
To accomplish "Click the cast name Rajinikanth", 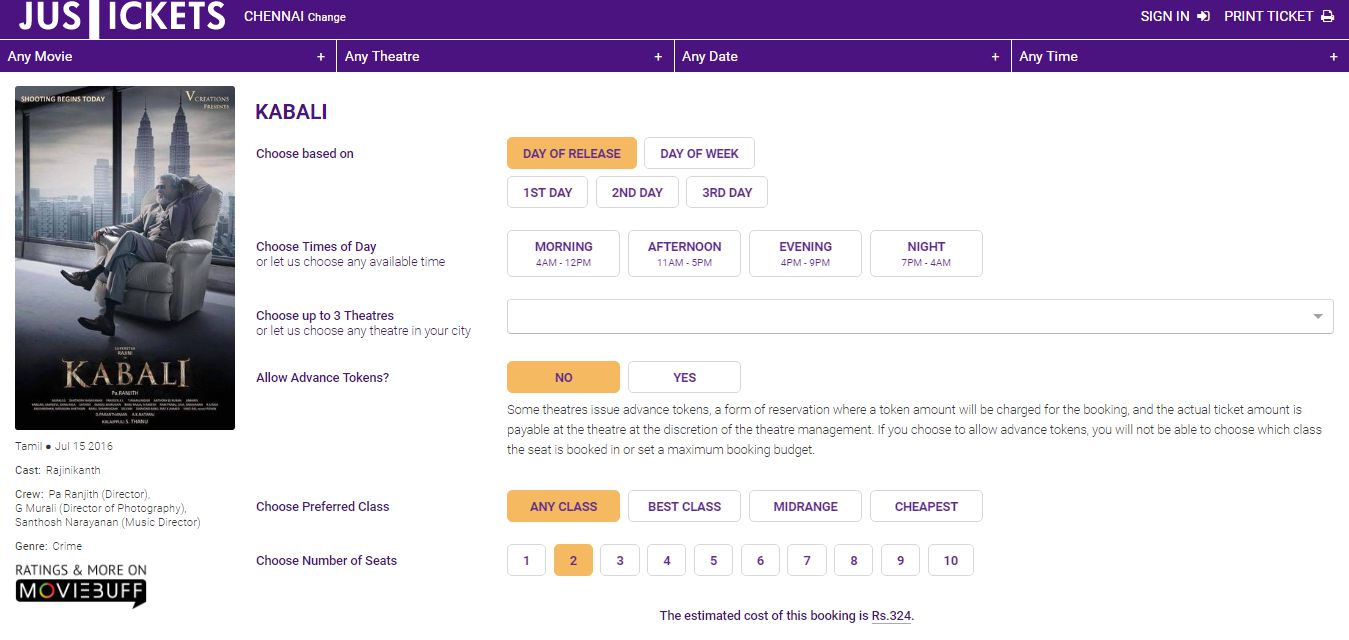I will [x=73, y=470].
